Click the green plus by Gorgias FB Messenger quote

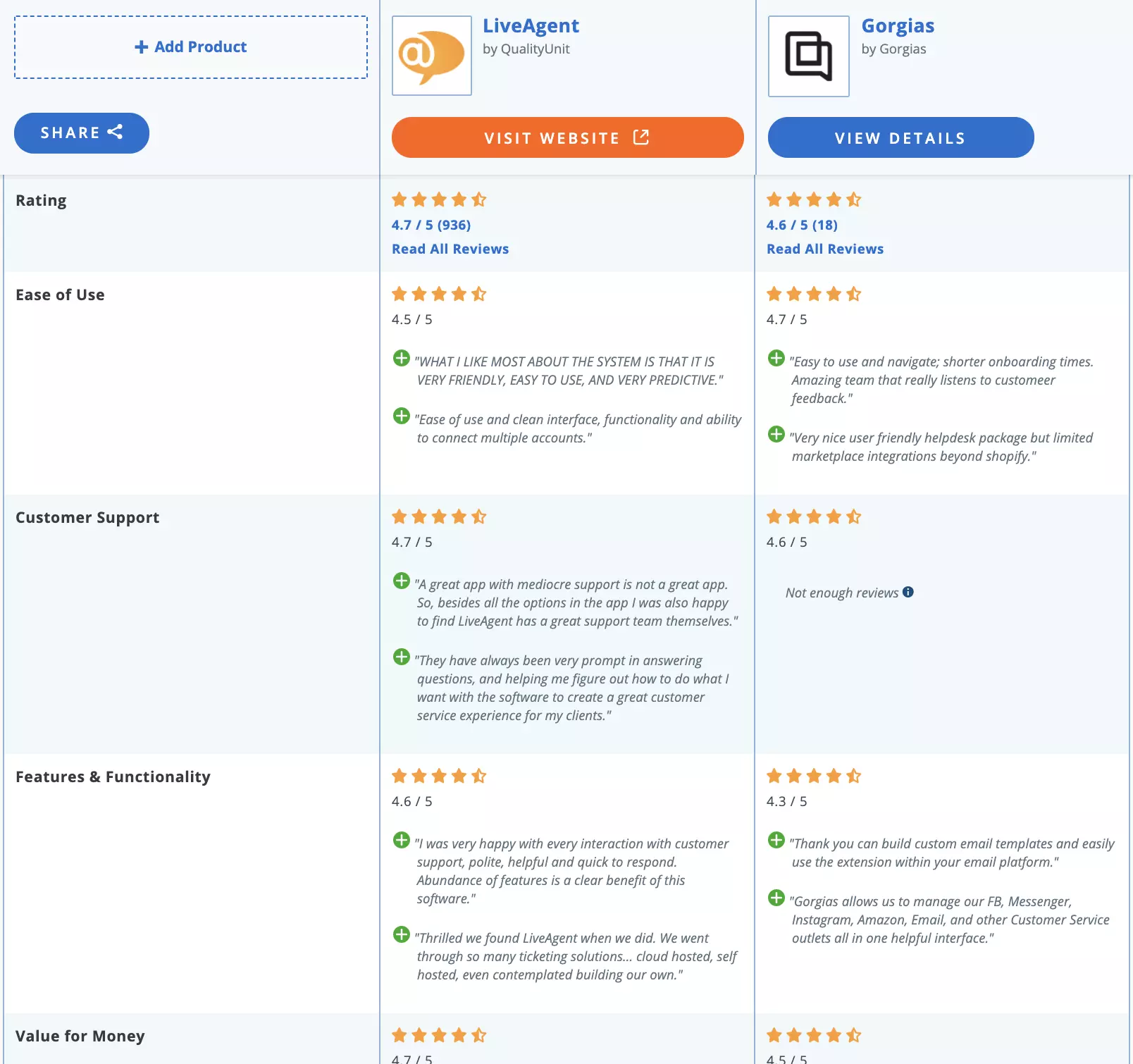pyautogui.click(x=776, y=898)
